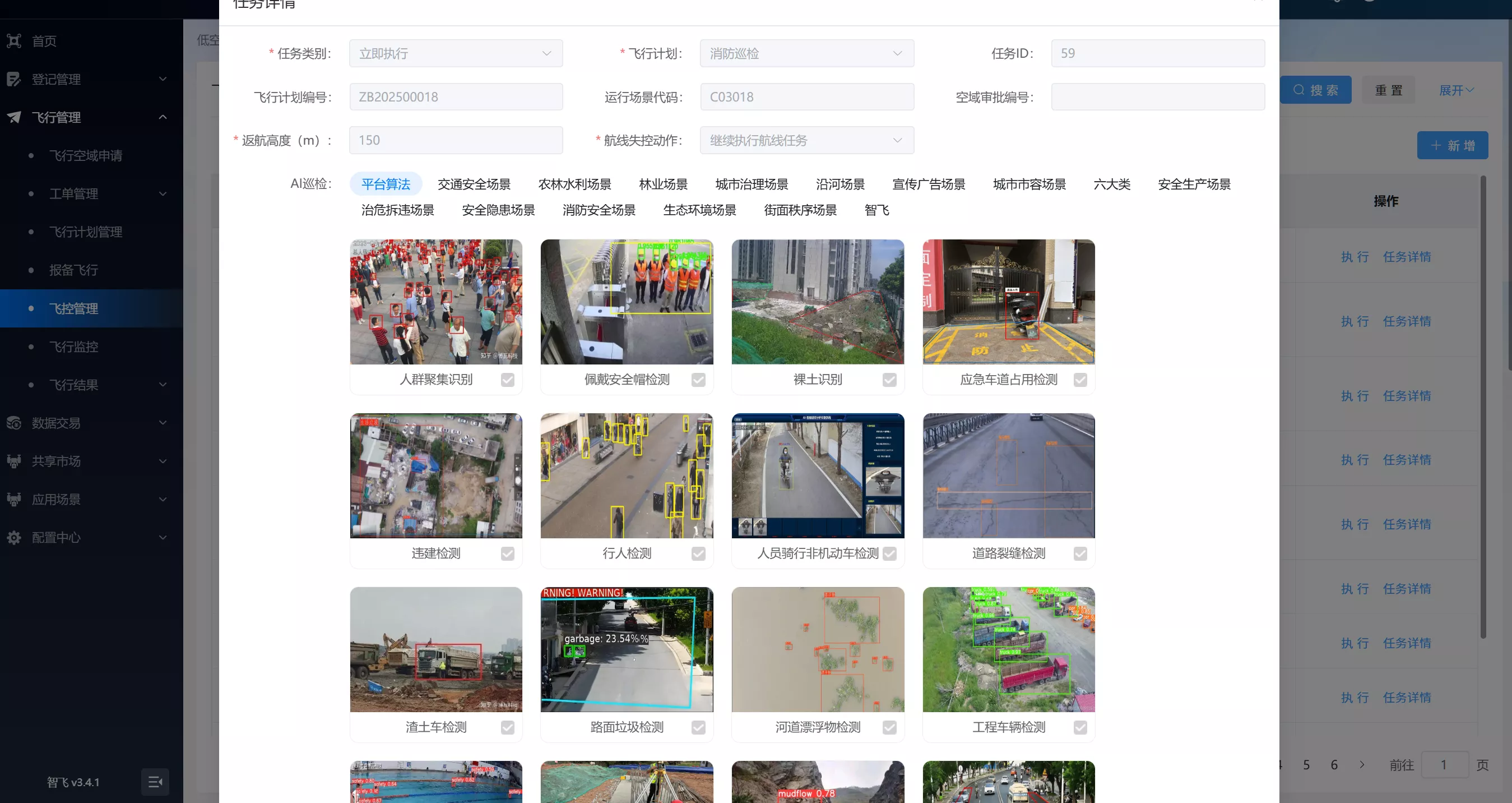
Task: Toggle the 渣土车检测 checkbox
Action: pyautogui.click(x=508, y=728)
